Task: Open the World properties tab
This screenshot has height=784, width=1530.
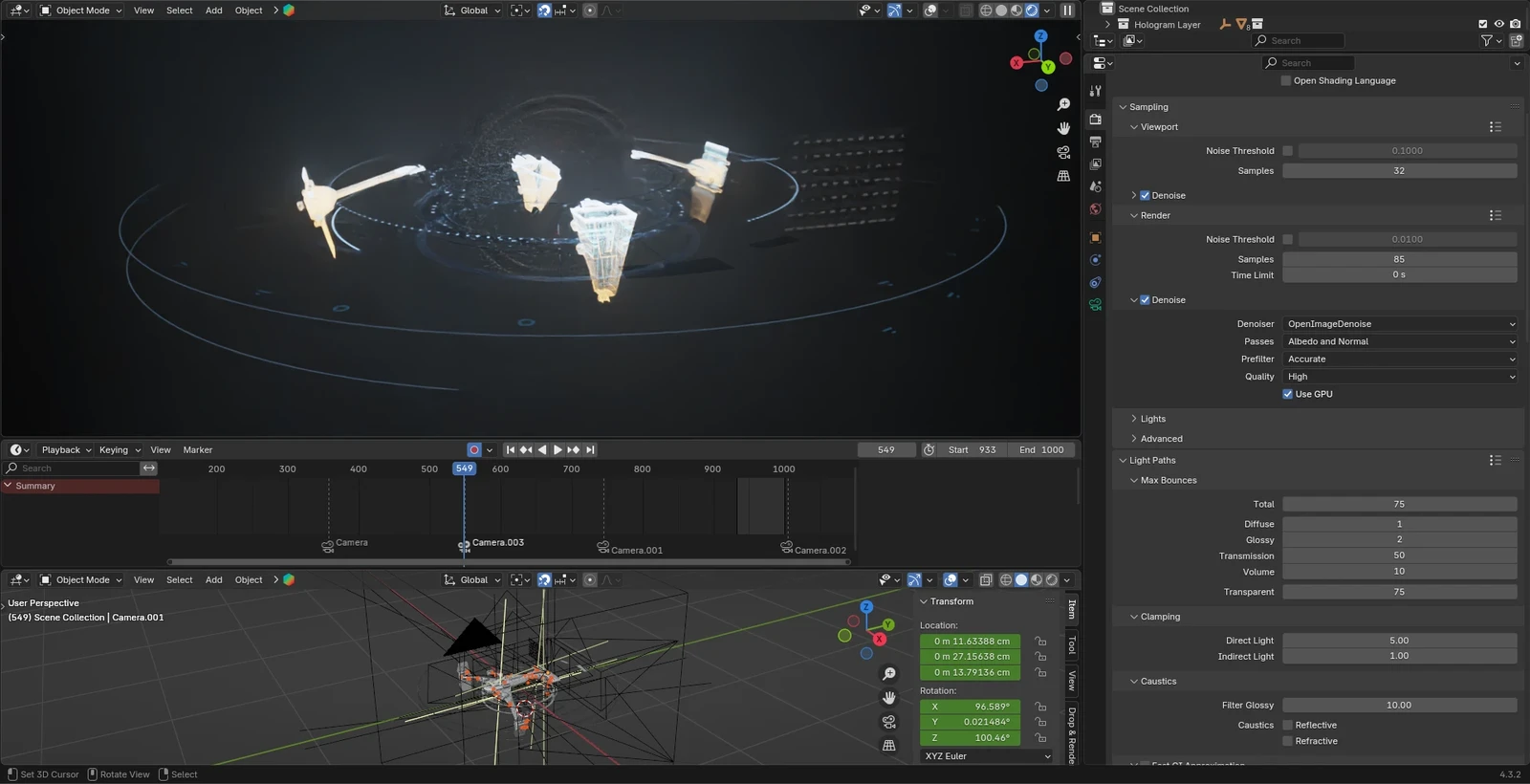Action: [x=1096, y=209]
